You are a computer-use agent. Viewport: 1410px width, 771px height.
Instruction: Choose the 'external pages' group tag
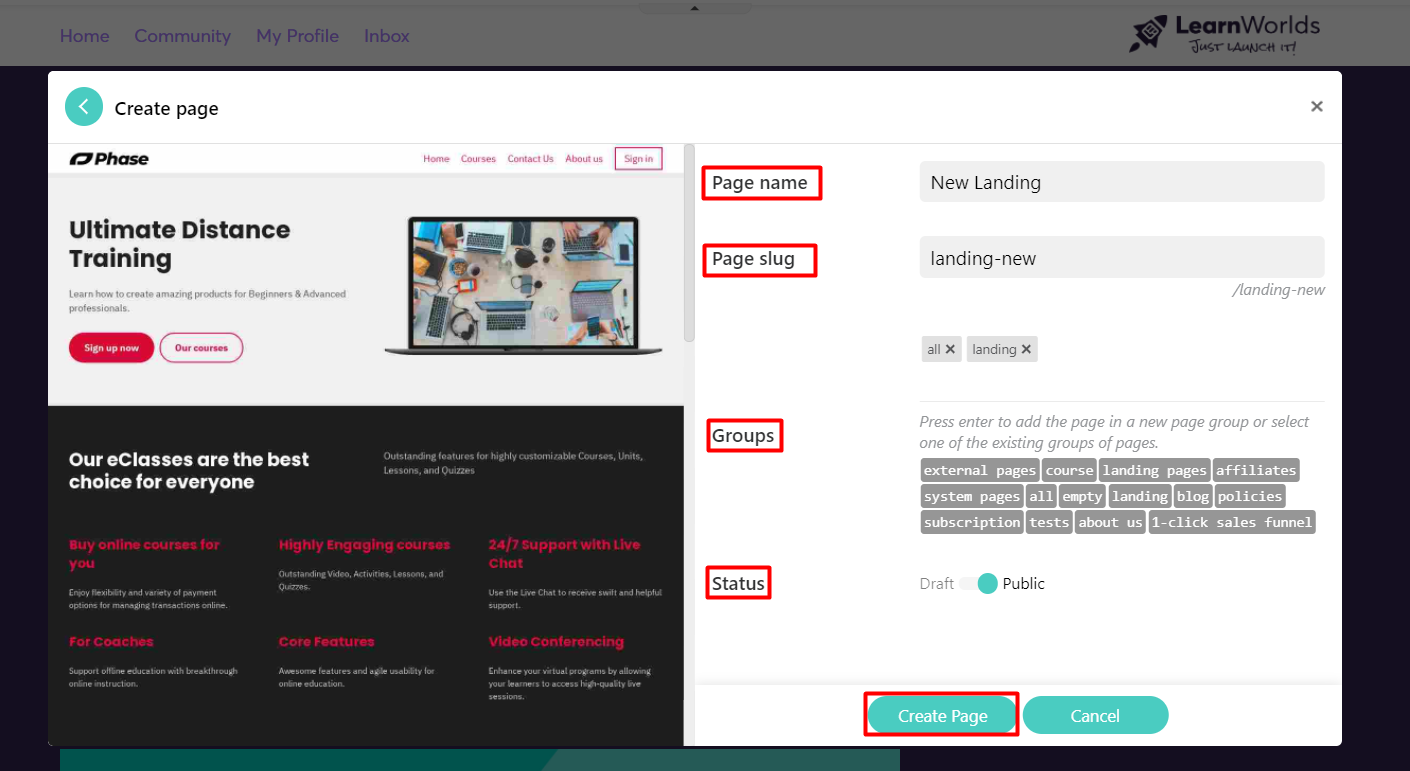(979, 470)
